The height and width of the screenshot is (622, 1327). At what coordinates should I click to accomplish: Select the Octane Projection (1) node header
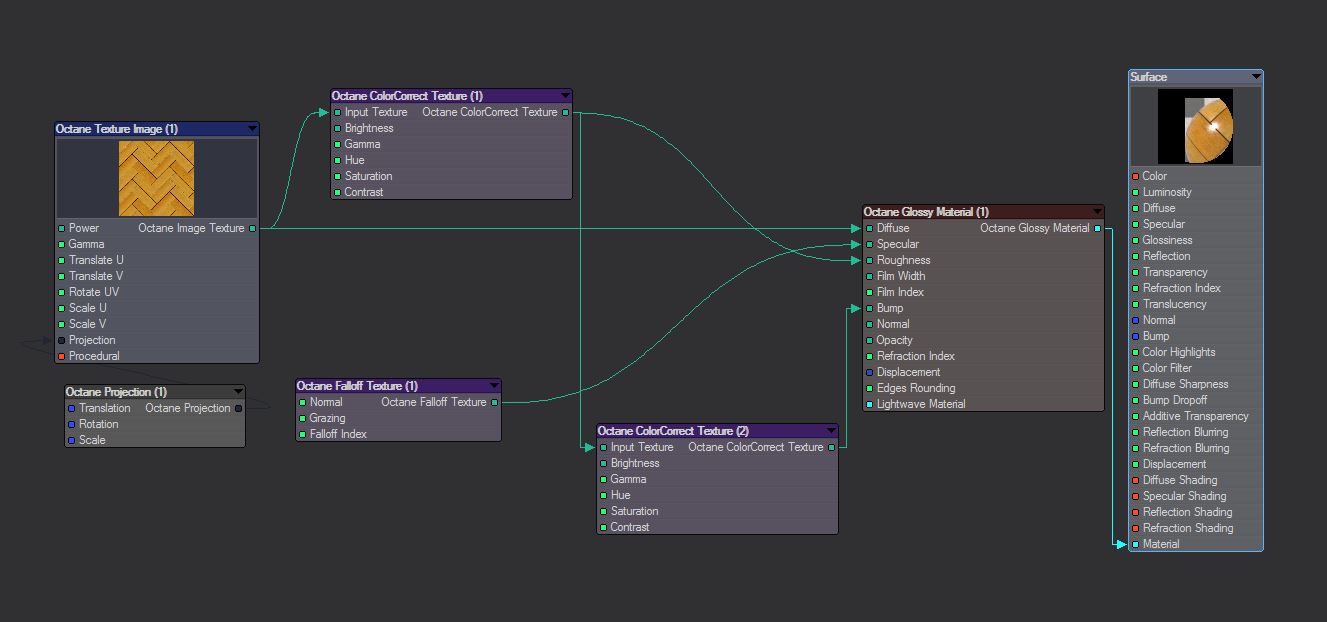154,392
